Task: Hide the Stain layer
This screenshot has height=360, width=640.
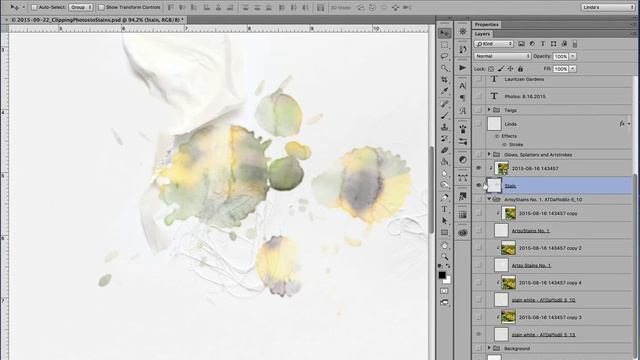Action: (x=479, y=185)
